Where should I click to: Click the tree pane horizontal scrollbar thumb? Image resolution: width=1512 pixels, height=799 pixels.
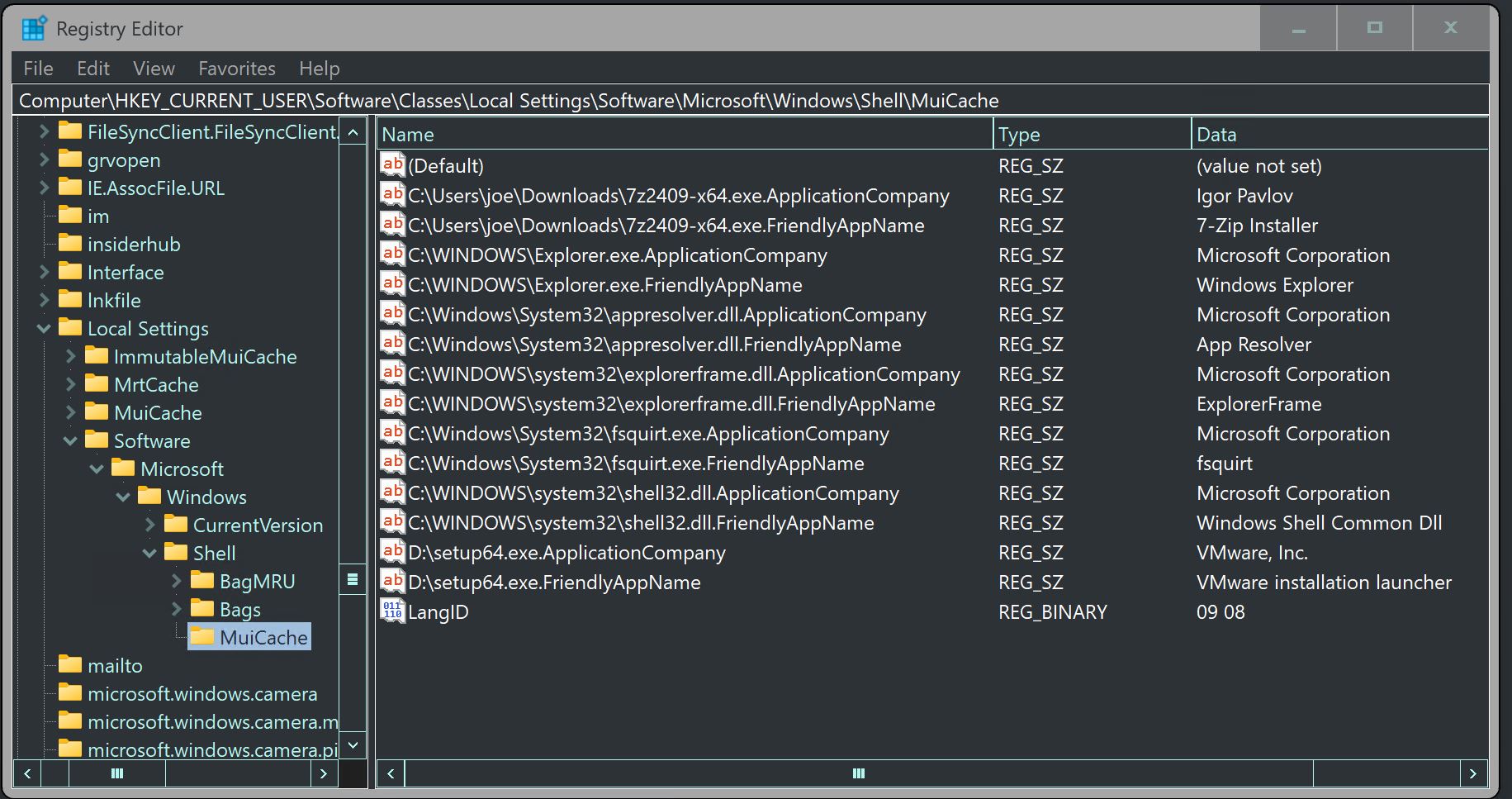click(117, 773)
